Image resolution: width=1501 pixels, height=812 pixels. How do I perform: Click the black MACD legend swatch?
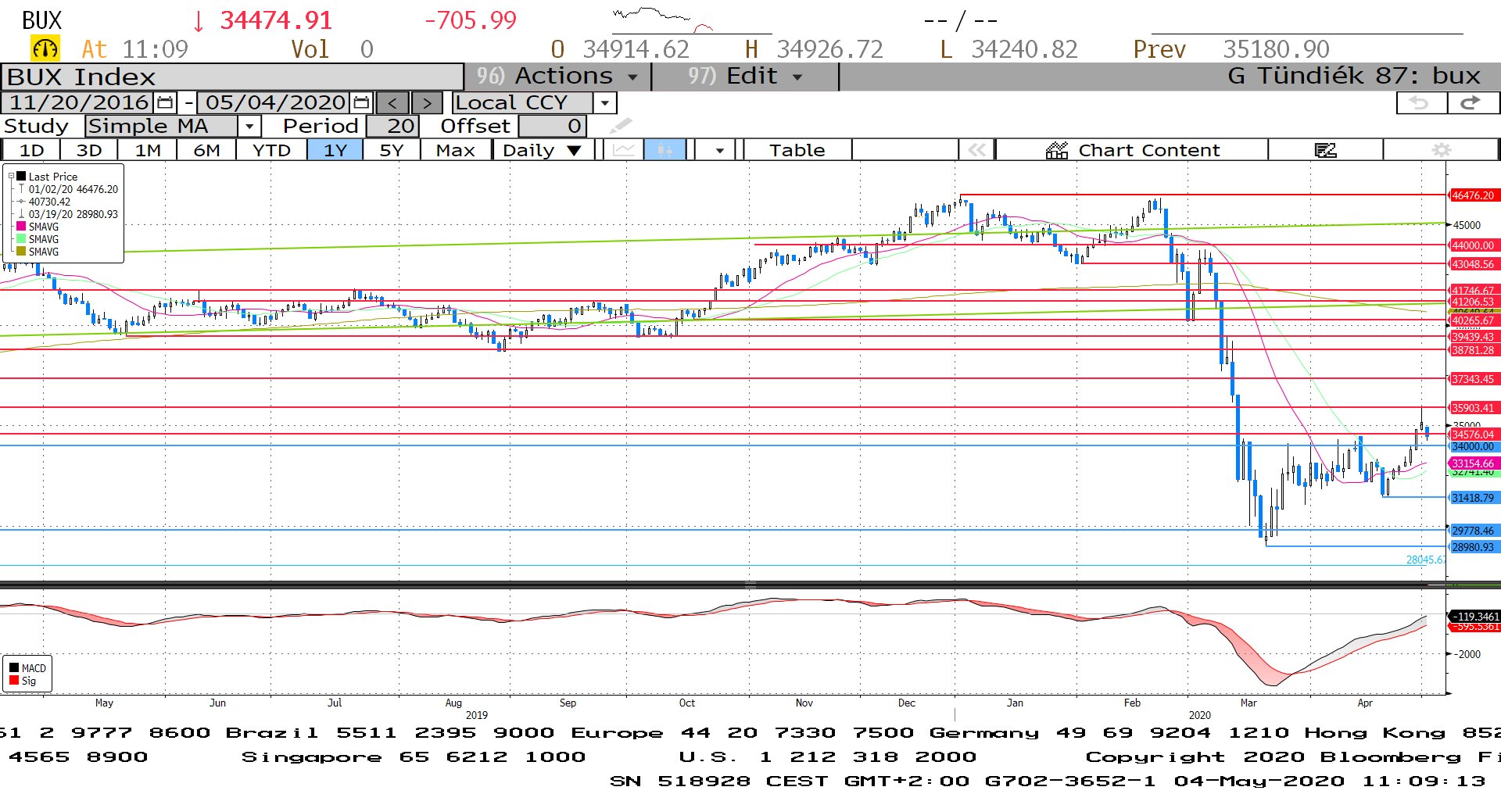pyautogui.click(x=14, y=668)
